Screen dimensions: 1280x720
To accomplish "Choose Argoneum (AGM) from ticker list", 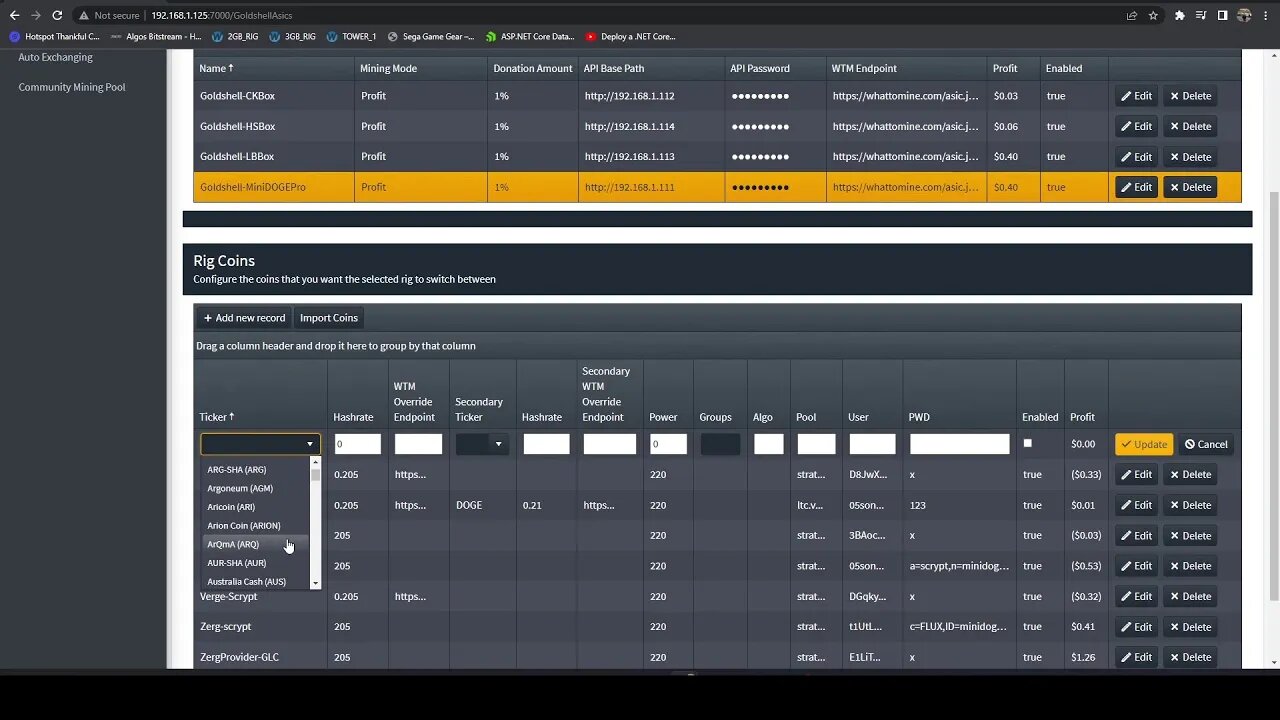I will tap(256, 488).
